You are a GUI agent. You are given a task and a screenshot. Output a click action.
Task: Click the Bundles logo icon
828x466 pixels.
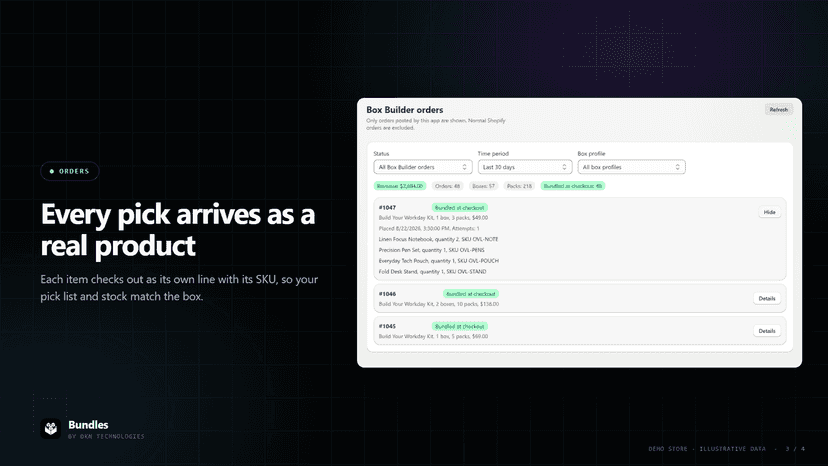(51, 428)
